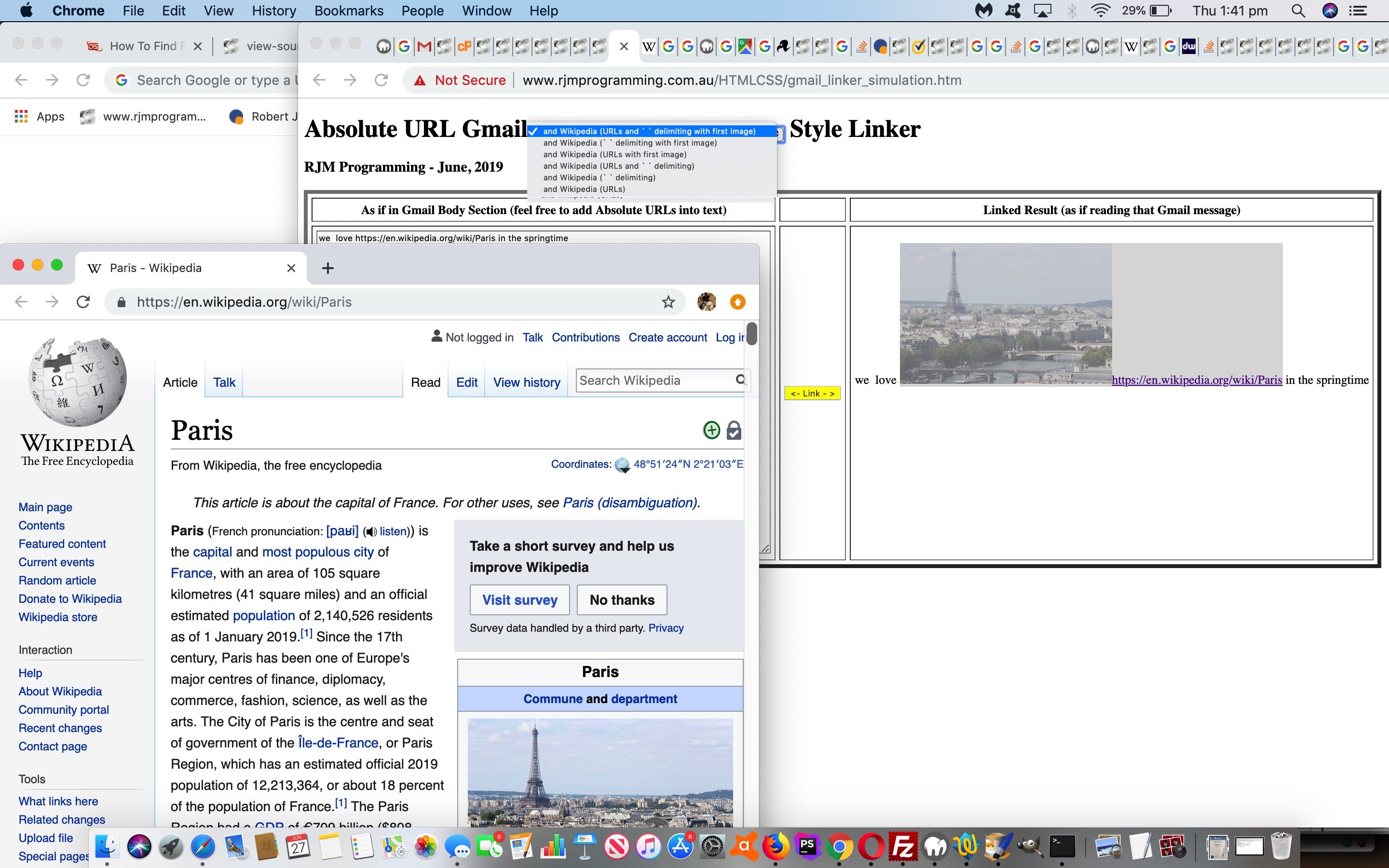Open the Bookmarks menu

pos(349,10)
